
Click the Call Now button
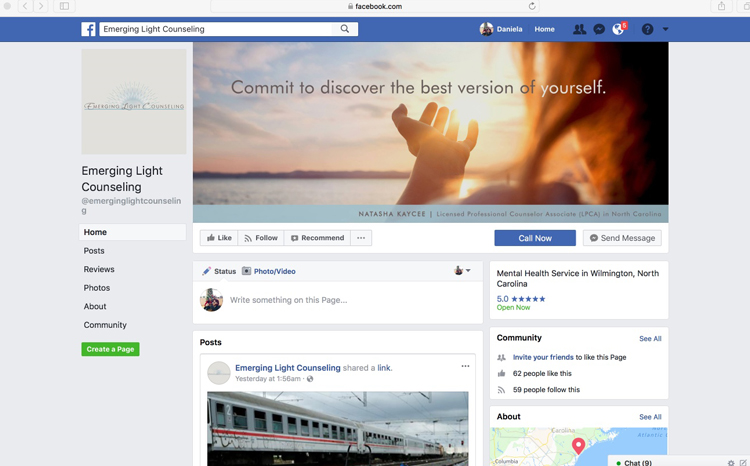(535, 238)
